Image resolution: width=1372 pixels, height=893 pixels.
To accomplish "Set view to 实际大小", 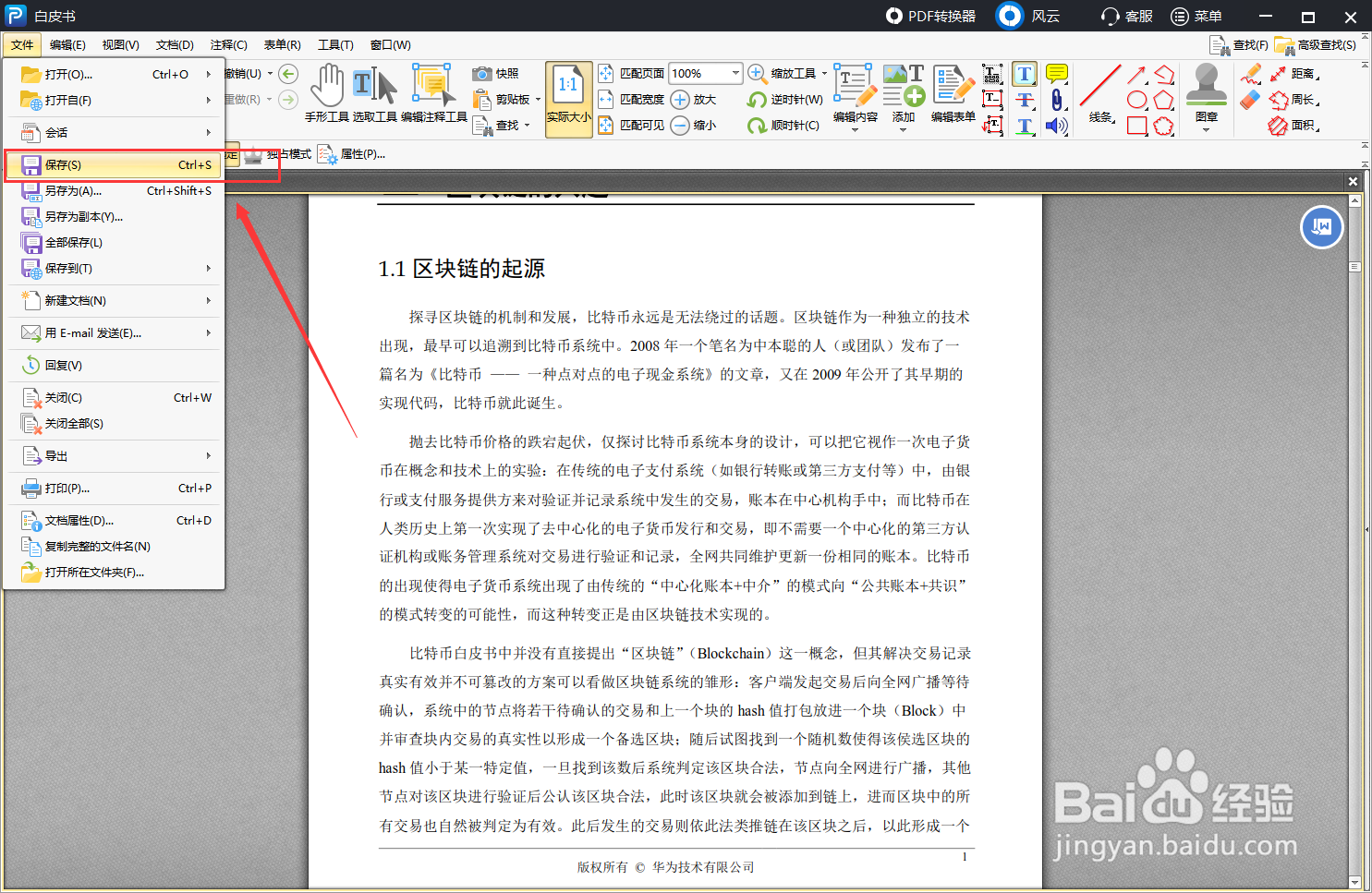I will 568,100.
